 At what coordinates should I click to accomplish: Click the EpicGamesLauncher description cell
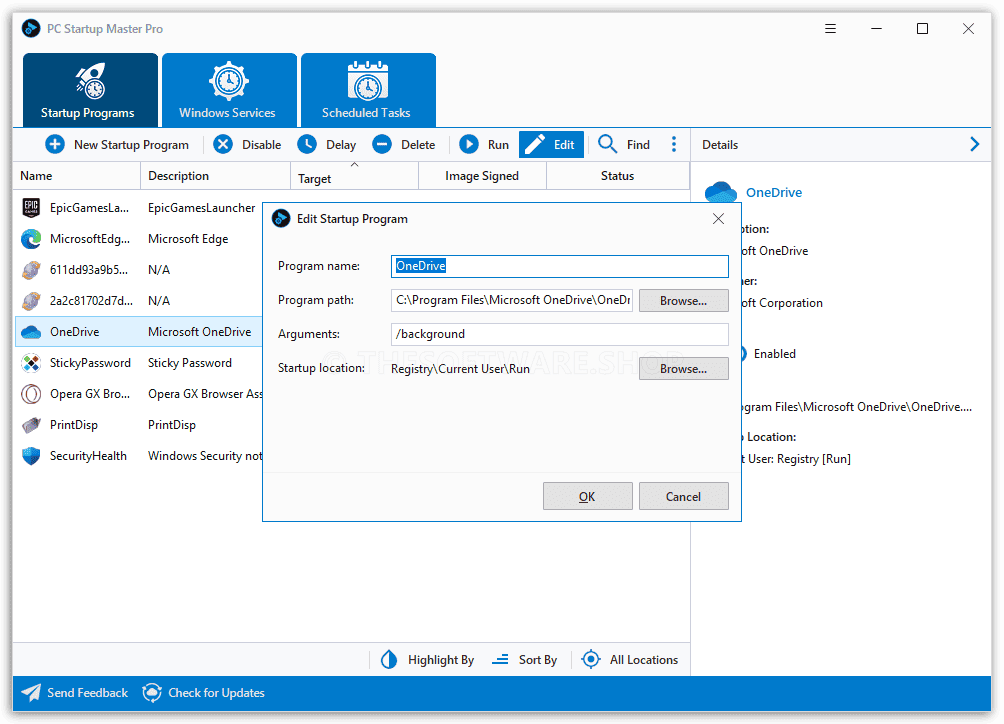[202, 207]
